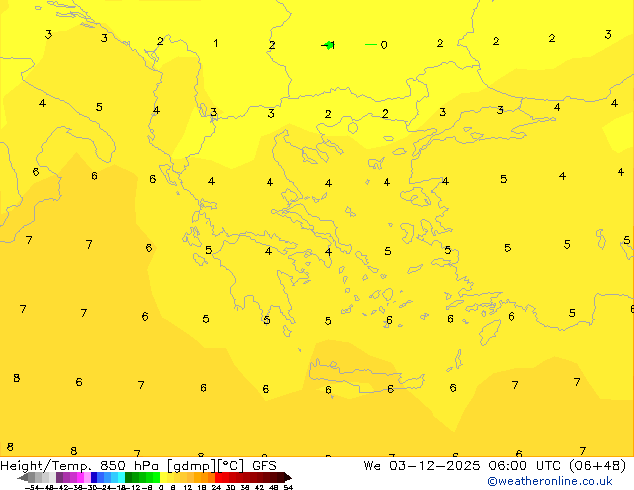Viewport: 634px width, 490px height.
Task: Click the '24' legend scale value
Action: [216, 487]
